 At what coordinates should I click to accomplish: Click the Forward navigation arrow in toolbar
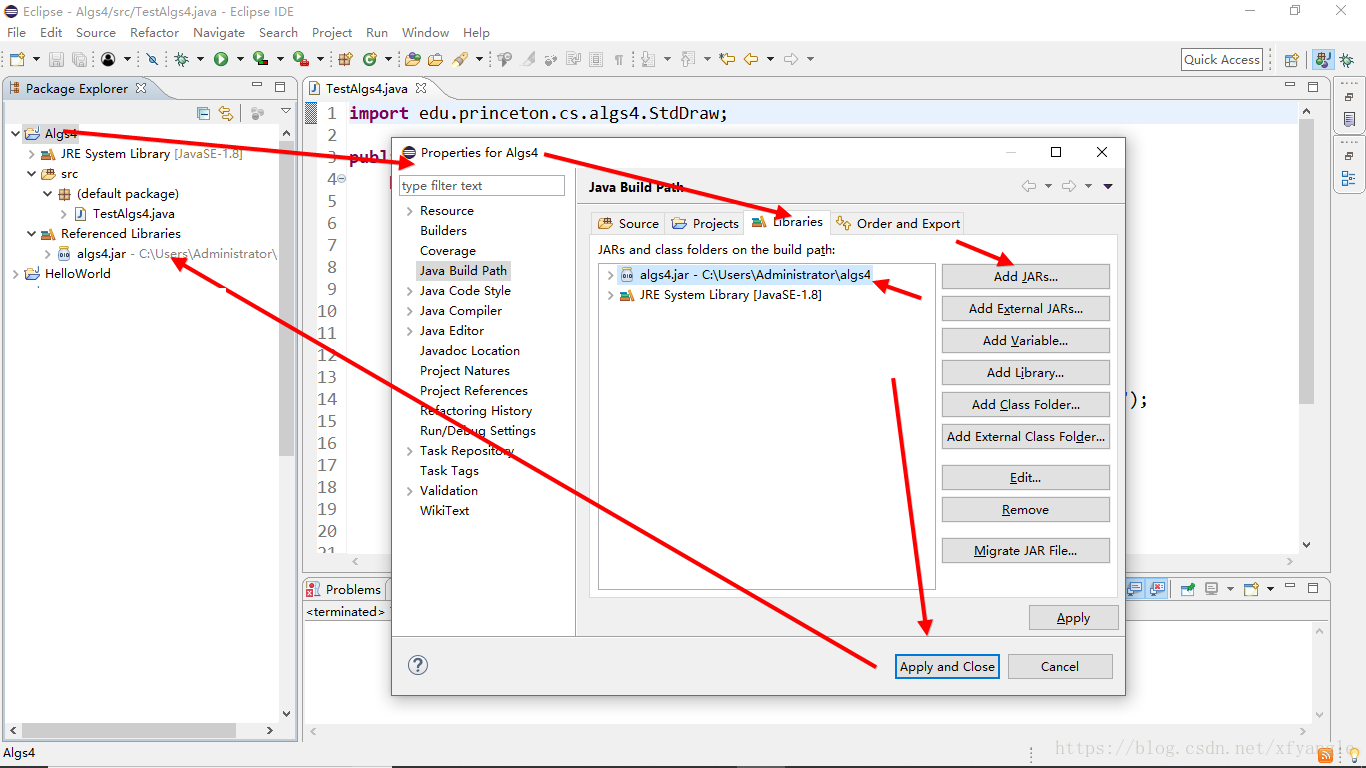click(791, 59)
